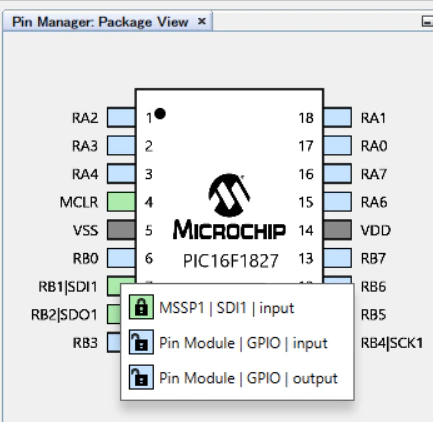Screen dimensions: 433x422
Task: Click the PIC16F1827 device name
Action: pyautogui.click(x=231, y=261)
